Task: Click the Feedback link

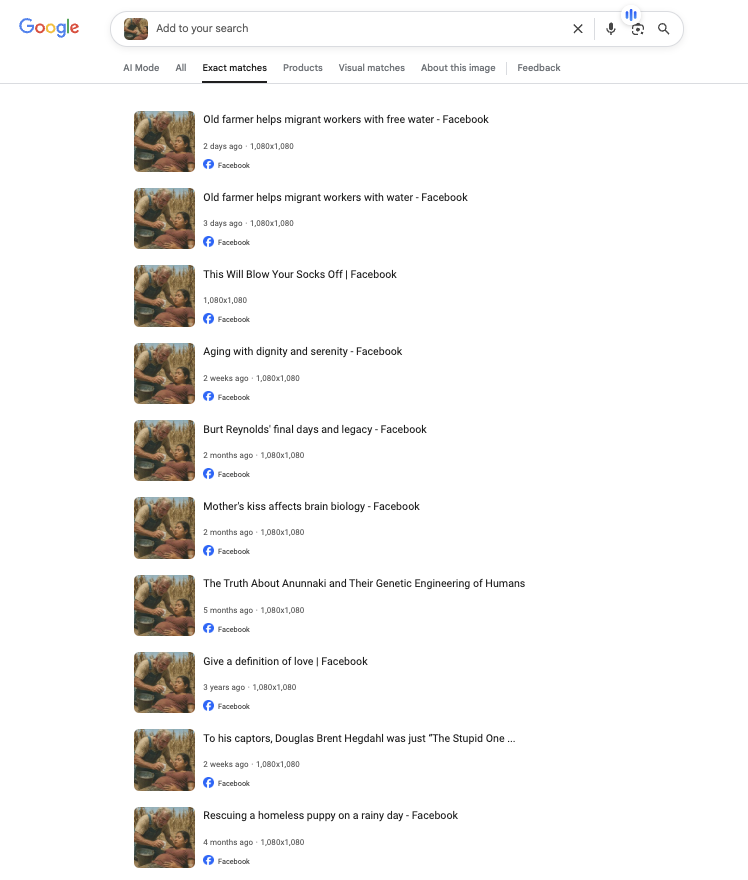Action: click(539, 67)
